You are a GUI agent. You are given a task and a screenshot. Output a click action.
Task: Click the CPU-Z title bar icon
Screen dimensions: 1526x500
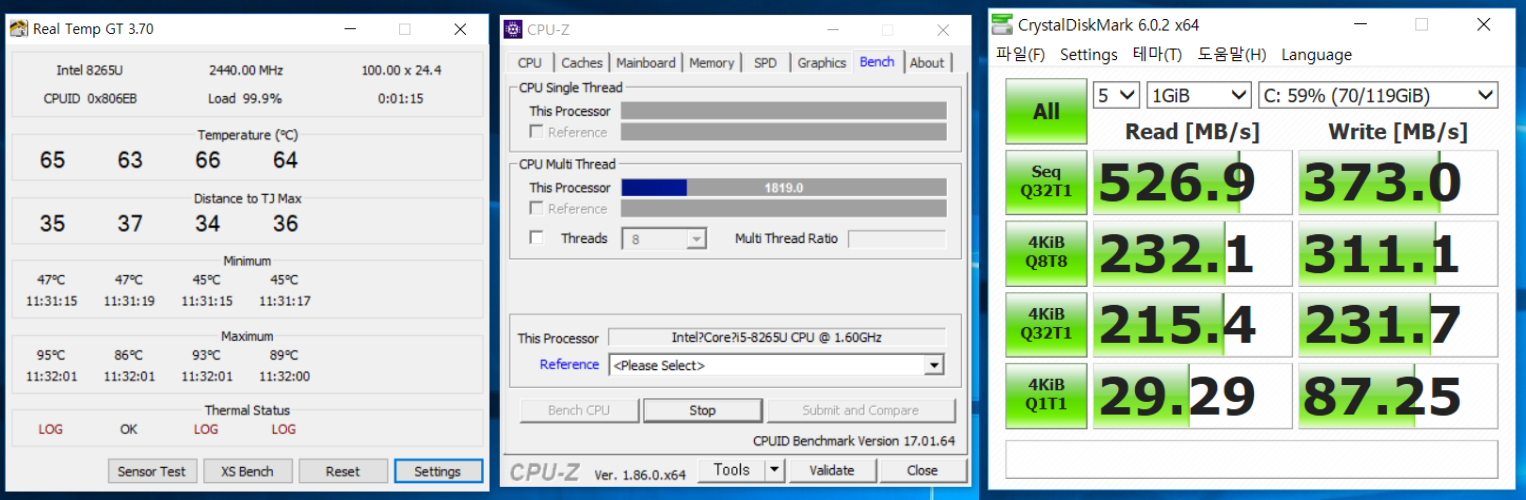512,29
